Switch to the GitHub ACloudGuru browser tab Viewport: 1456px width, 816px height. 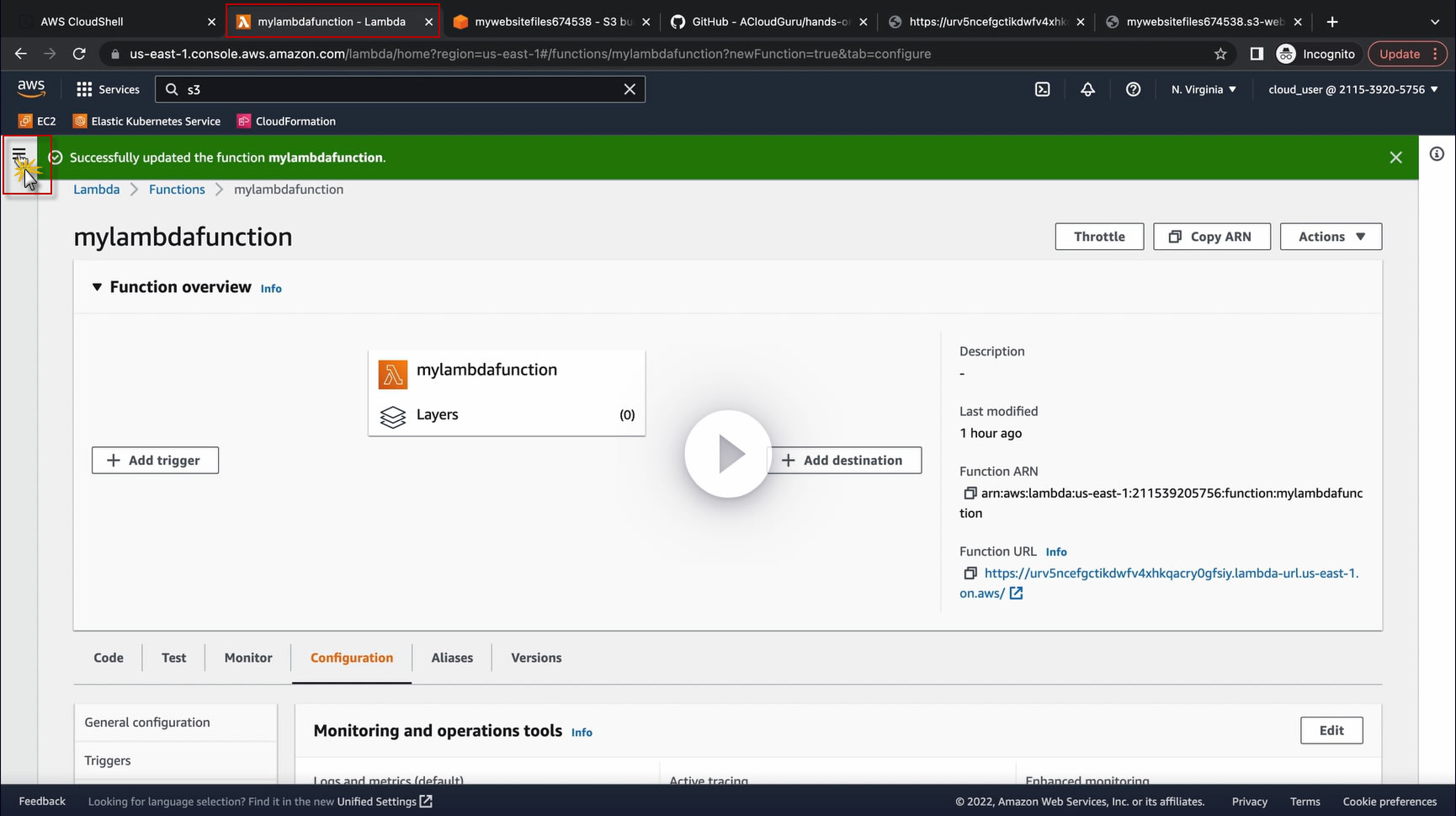(769, 22)
